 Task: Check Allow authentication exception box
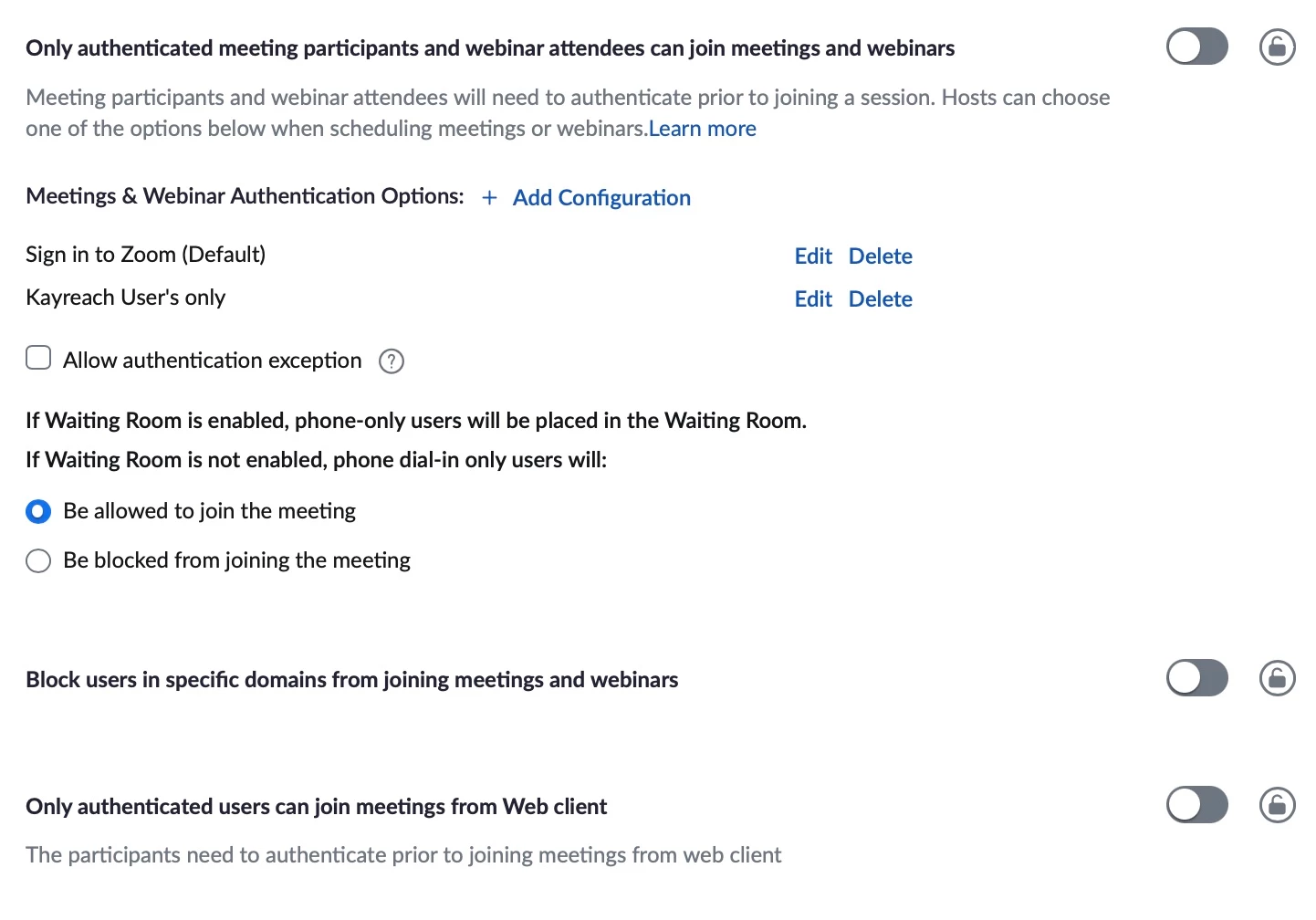38,357
